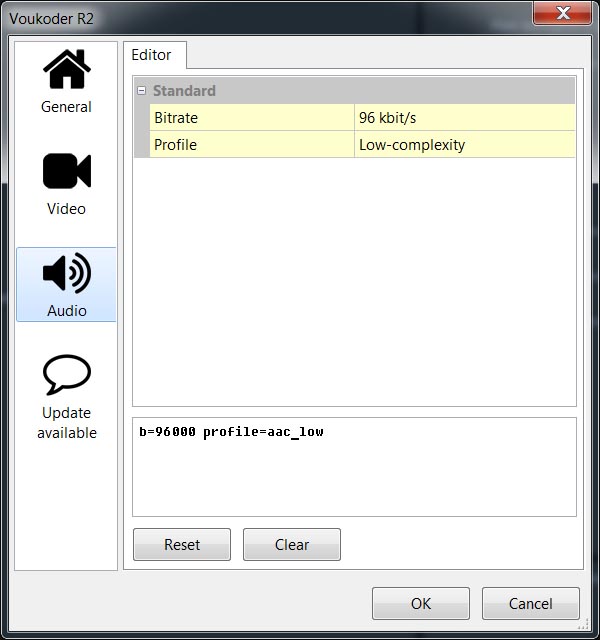Click the Standard group header label

[x=184, y=91]
